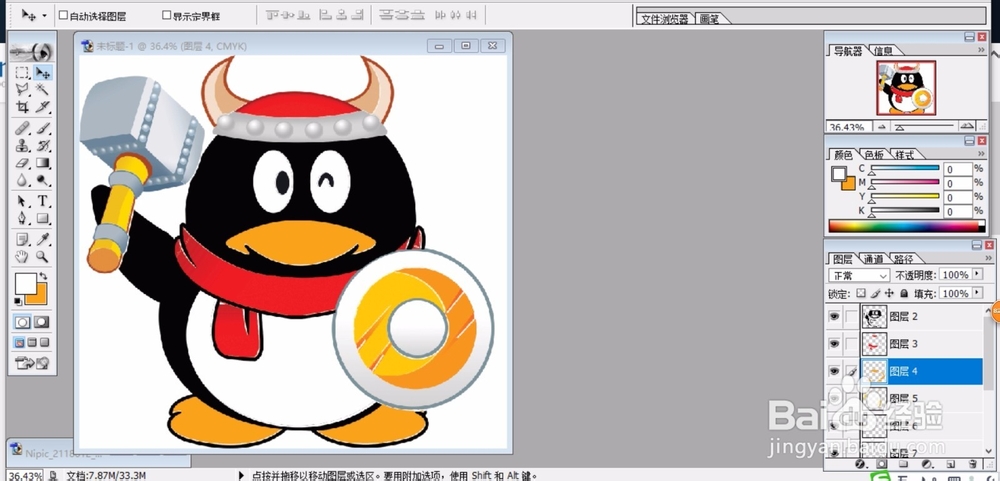
Task: Open the 正常 blend mode dropdown
Action: click(x=858, y=276)
